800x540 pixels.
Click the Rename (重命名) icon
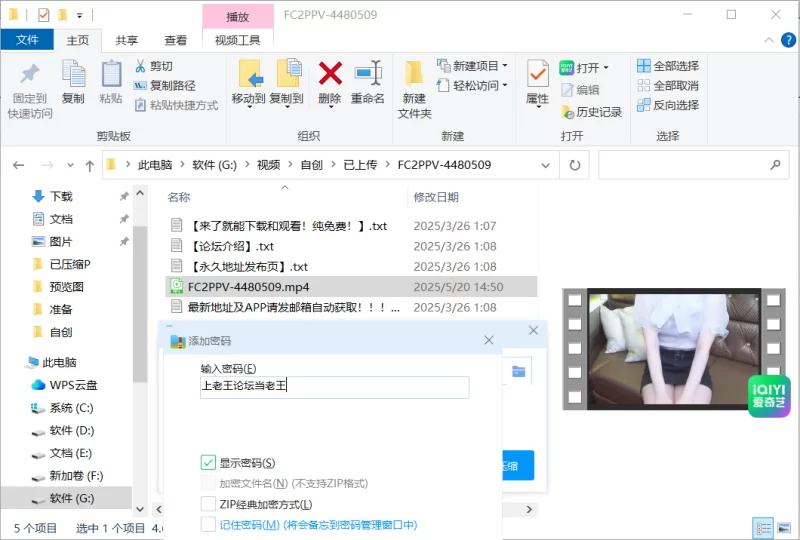click(x=368, y=73)
